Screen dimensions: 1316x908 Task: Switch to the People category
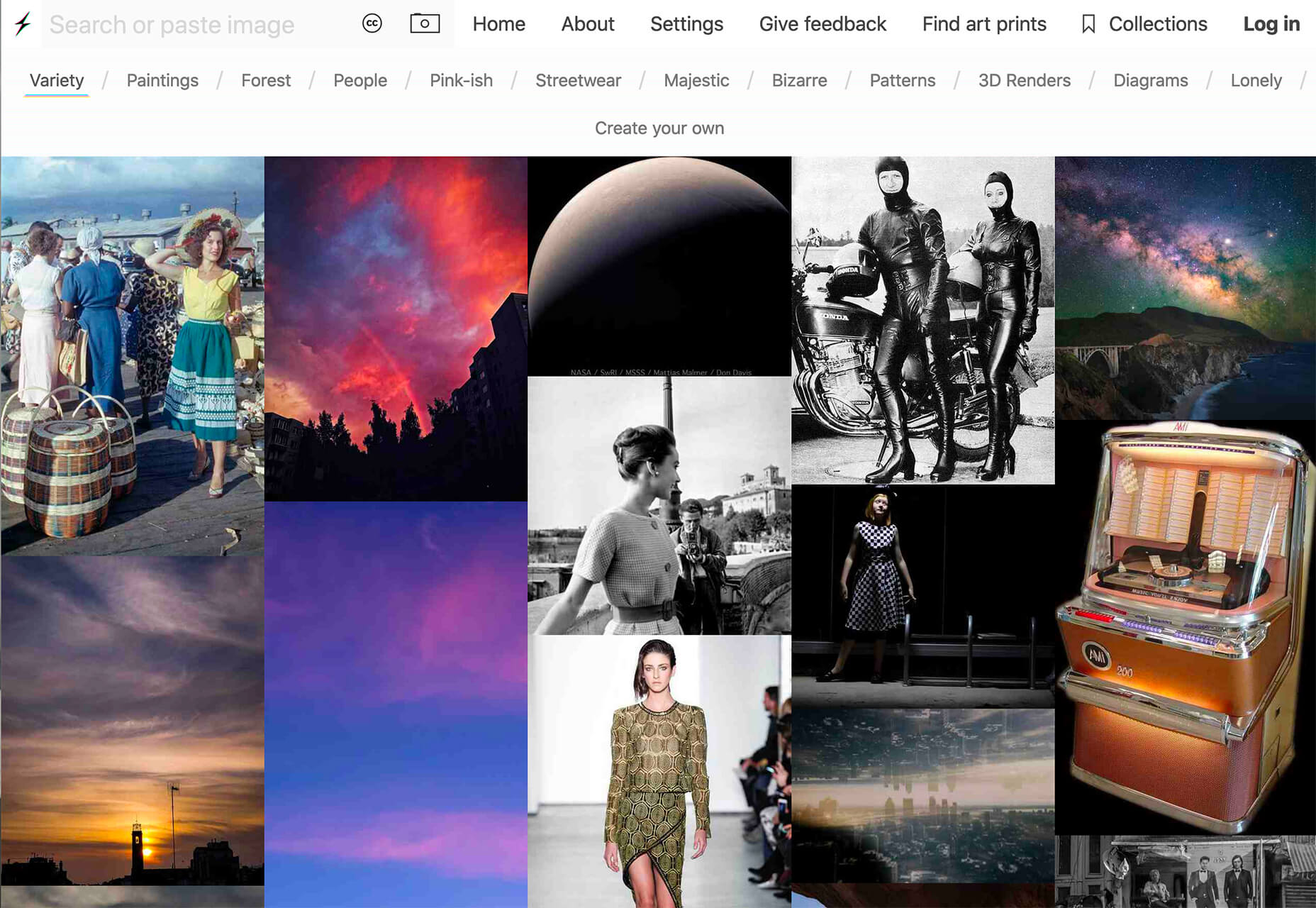tap(360, 81)
